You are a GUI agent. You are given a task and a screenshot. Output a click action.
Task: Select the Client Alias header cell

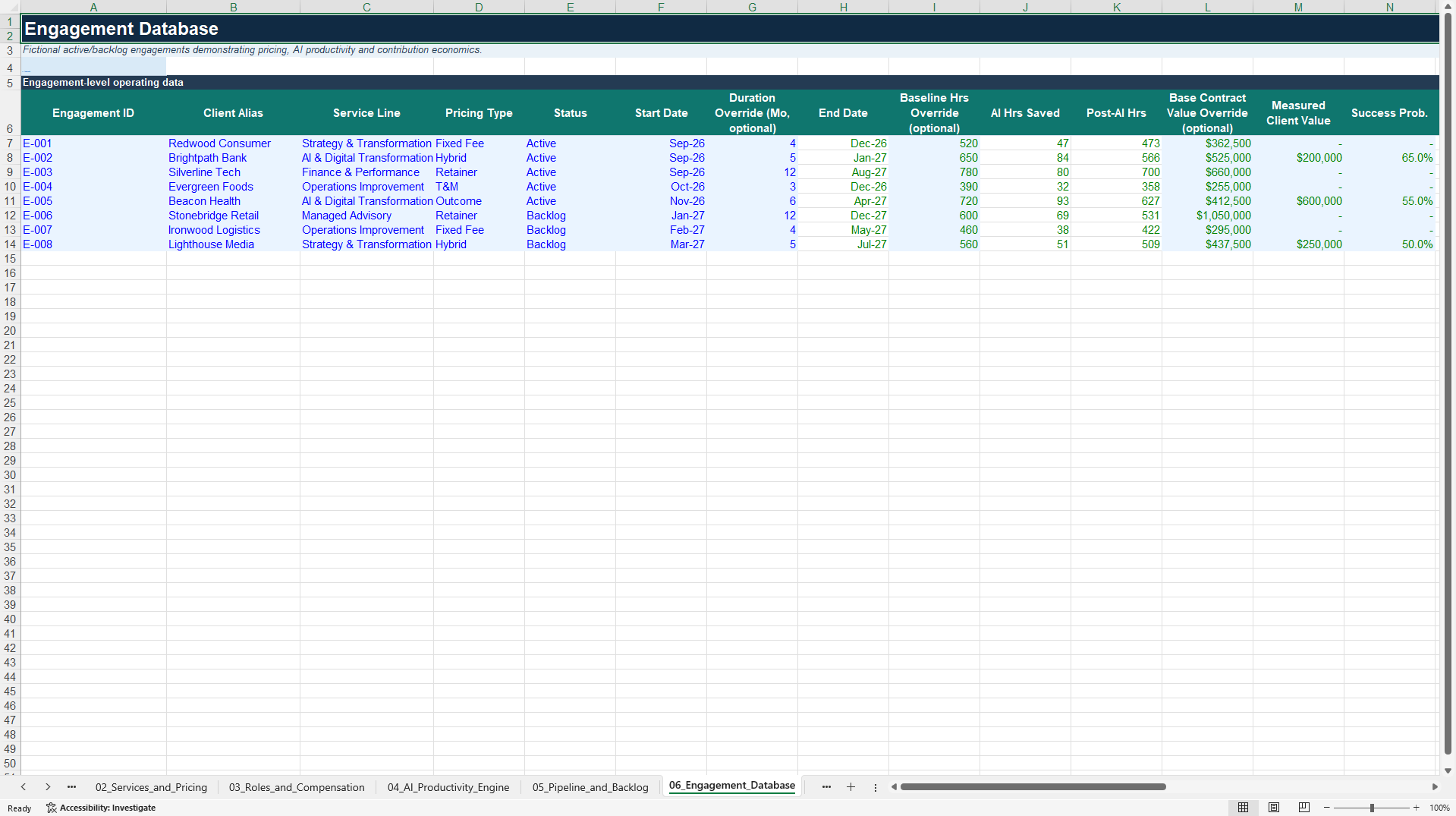233,113
